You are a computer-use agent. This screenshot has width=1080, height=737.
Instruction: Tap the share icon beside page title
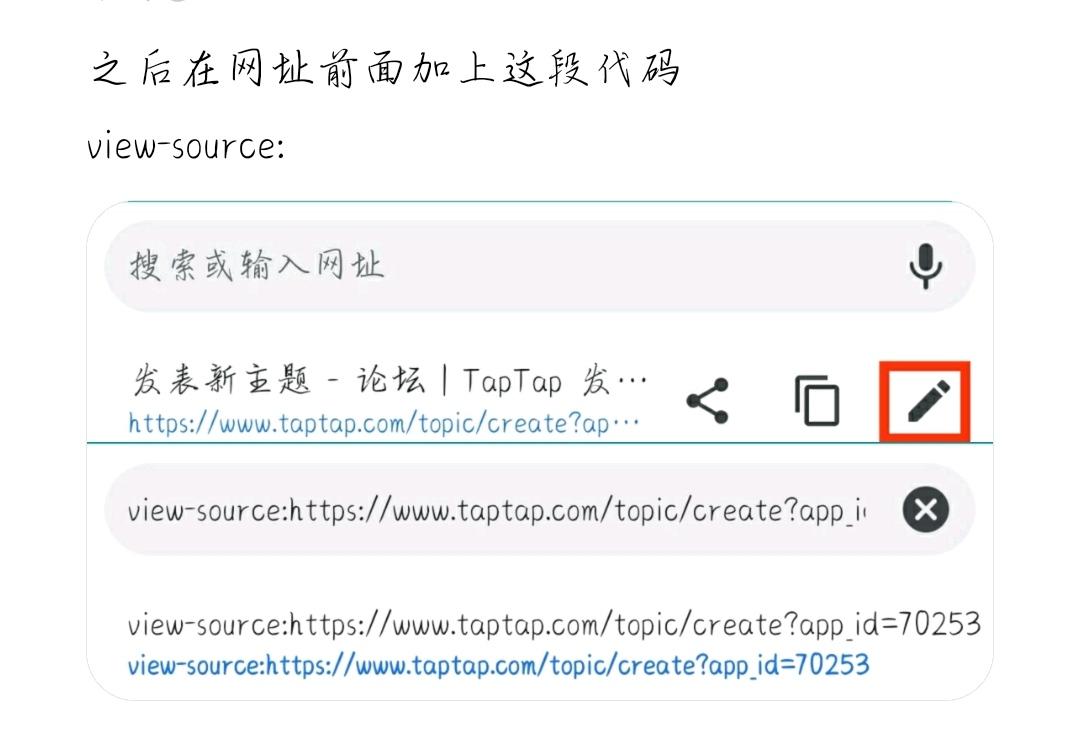[x=708, y=400]
